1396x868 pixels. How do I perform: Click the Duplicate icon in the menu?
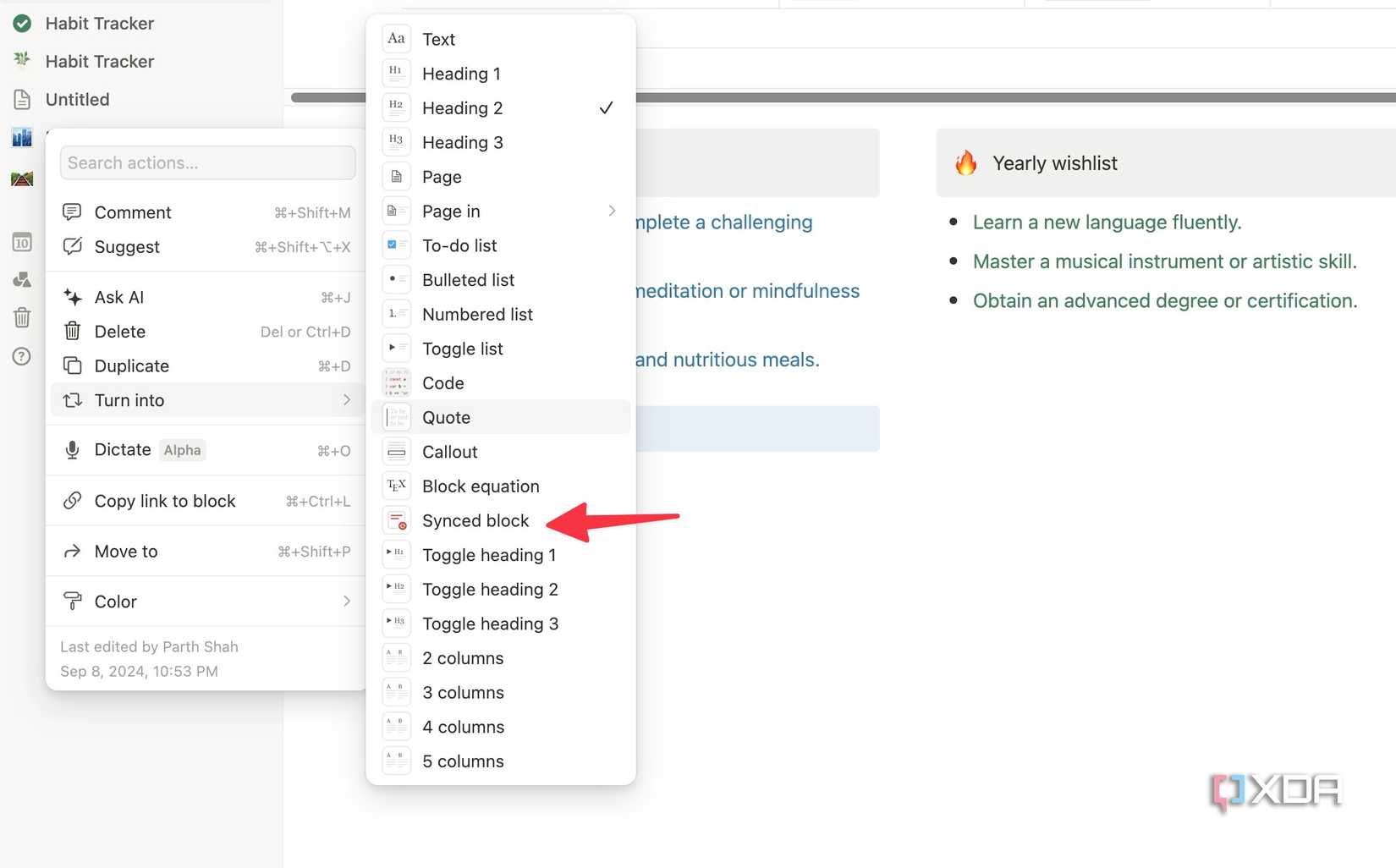pos(72,365)
